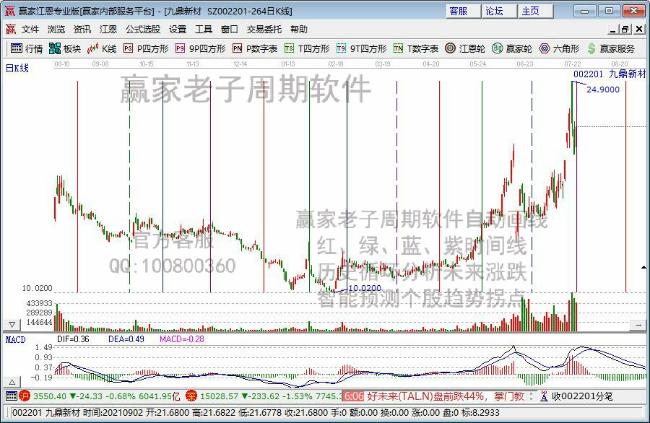Viewport: 650px width, 423px height.
Task: Click the DEA=0.49 value
Action: click(x=126, y=339)
